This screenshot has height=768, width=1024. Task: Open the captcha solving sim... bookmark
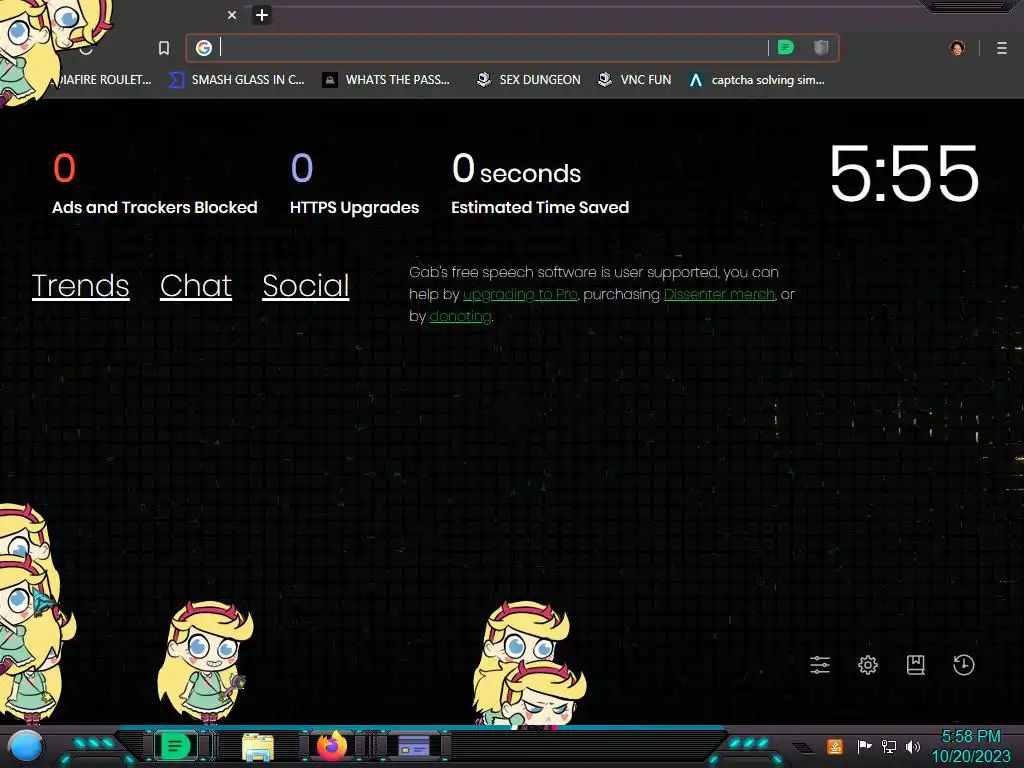[757, 80]
